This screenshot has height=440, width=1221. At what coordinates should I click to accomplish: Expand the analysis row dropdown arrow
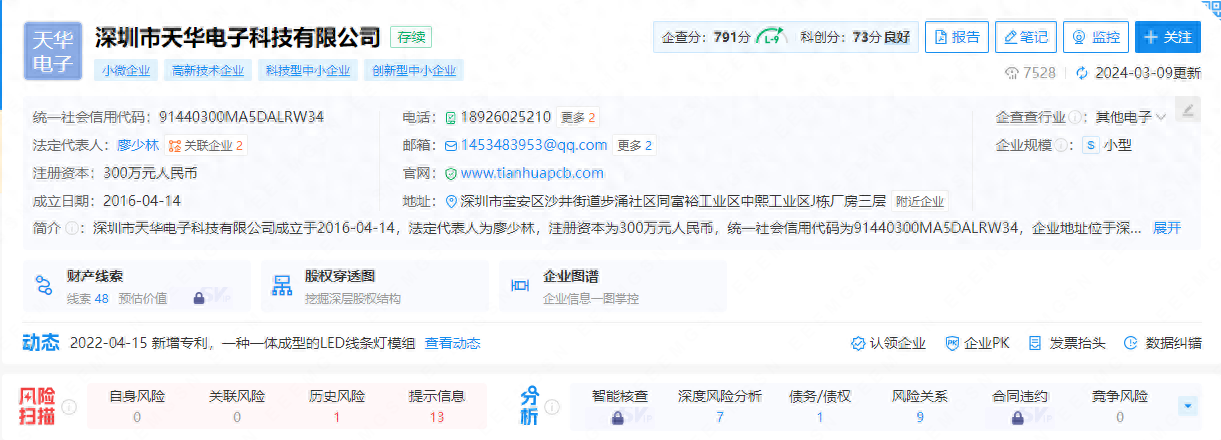coord(1188,406)
